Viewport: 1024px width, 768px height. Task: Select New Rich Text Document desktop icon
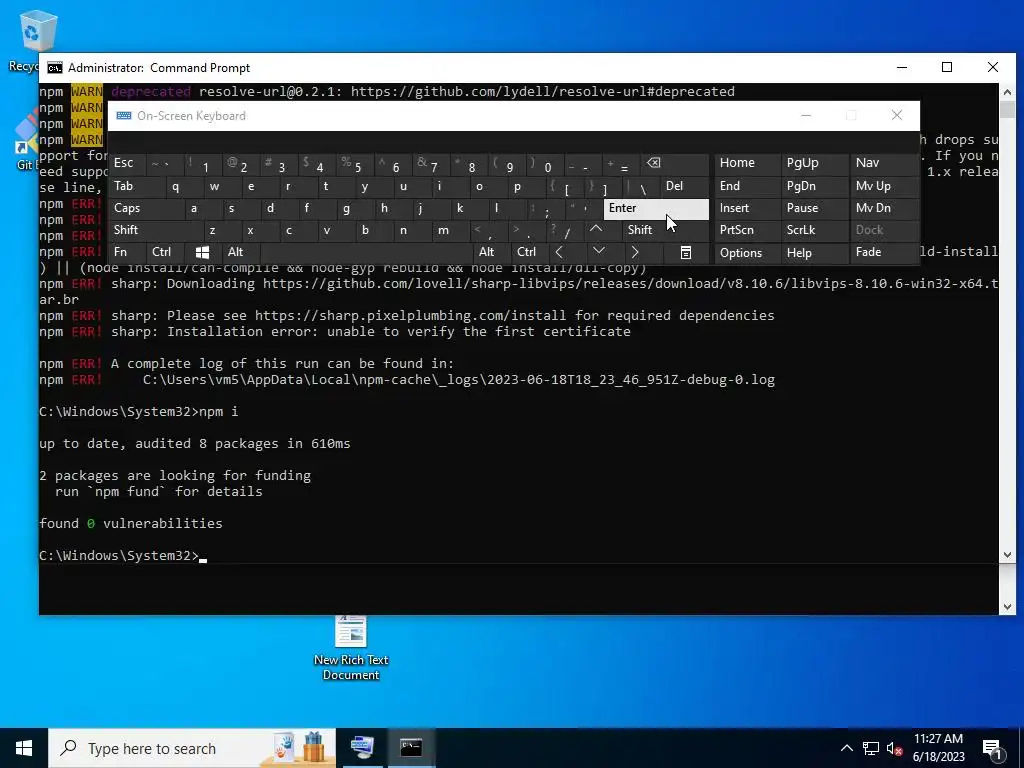351,648
